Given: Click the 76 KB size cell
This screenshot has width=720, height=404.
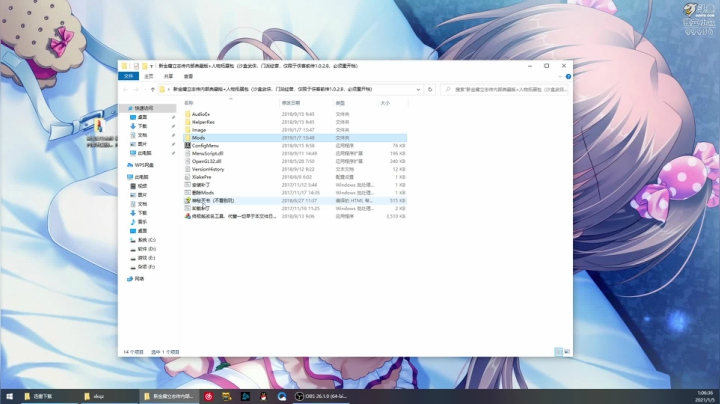Looking at the screenshot, I should click(x=399, y=146).
